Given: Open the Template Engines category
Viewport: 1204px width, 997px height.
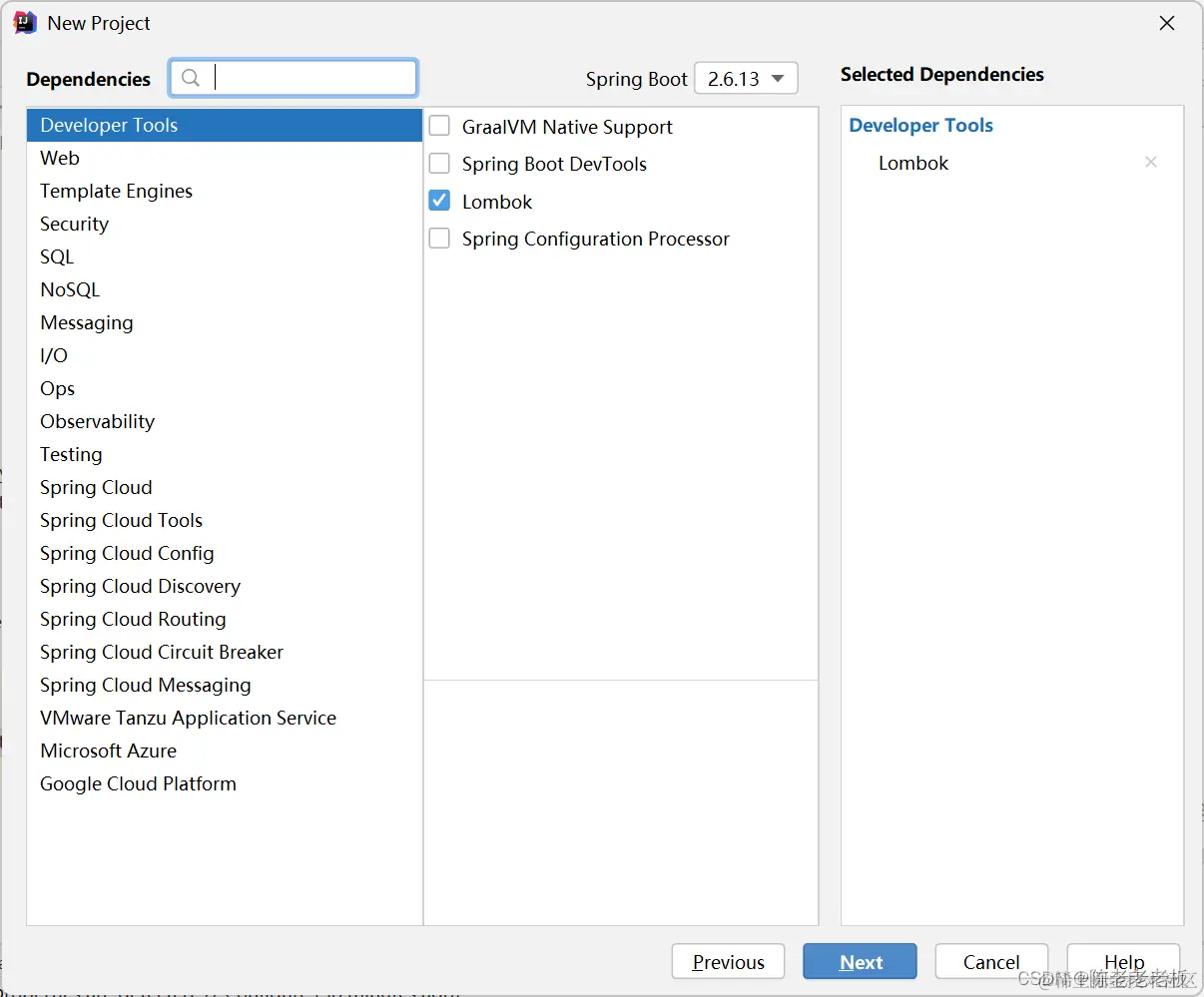Looking at the screenshot, I should 225,191.
